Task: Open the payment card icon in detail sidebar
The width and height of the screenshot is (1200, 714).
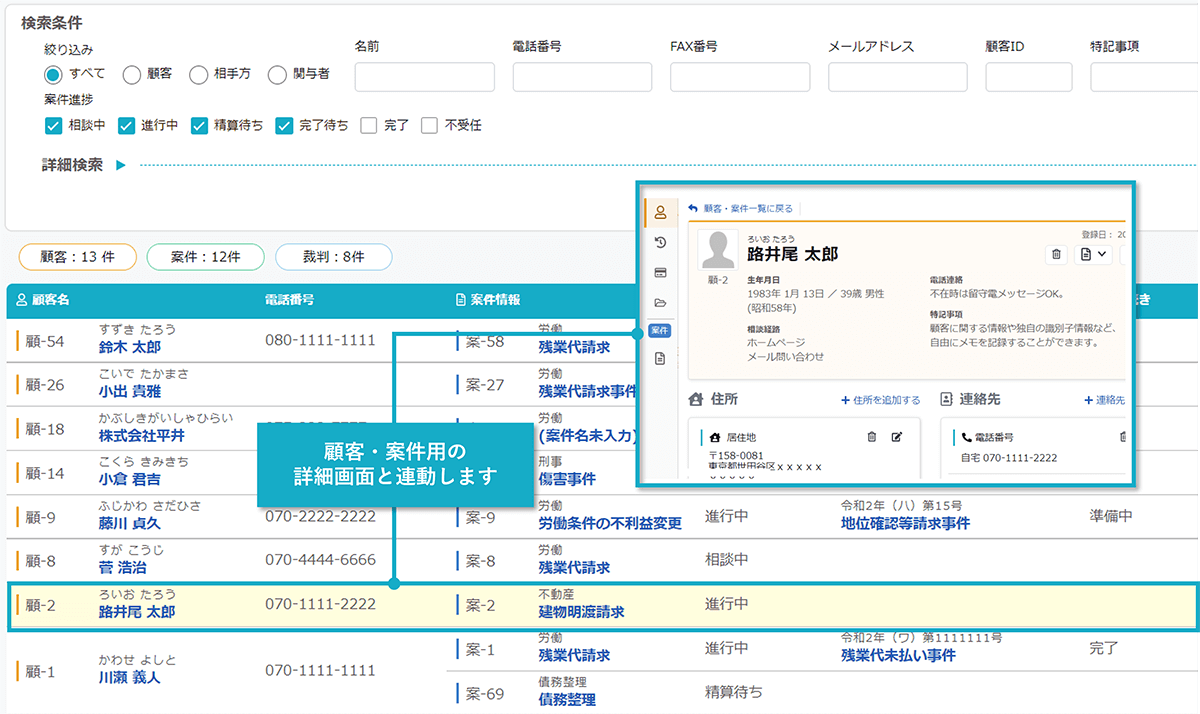Action: point(660,273)
